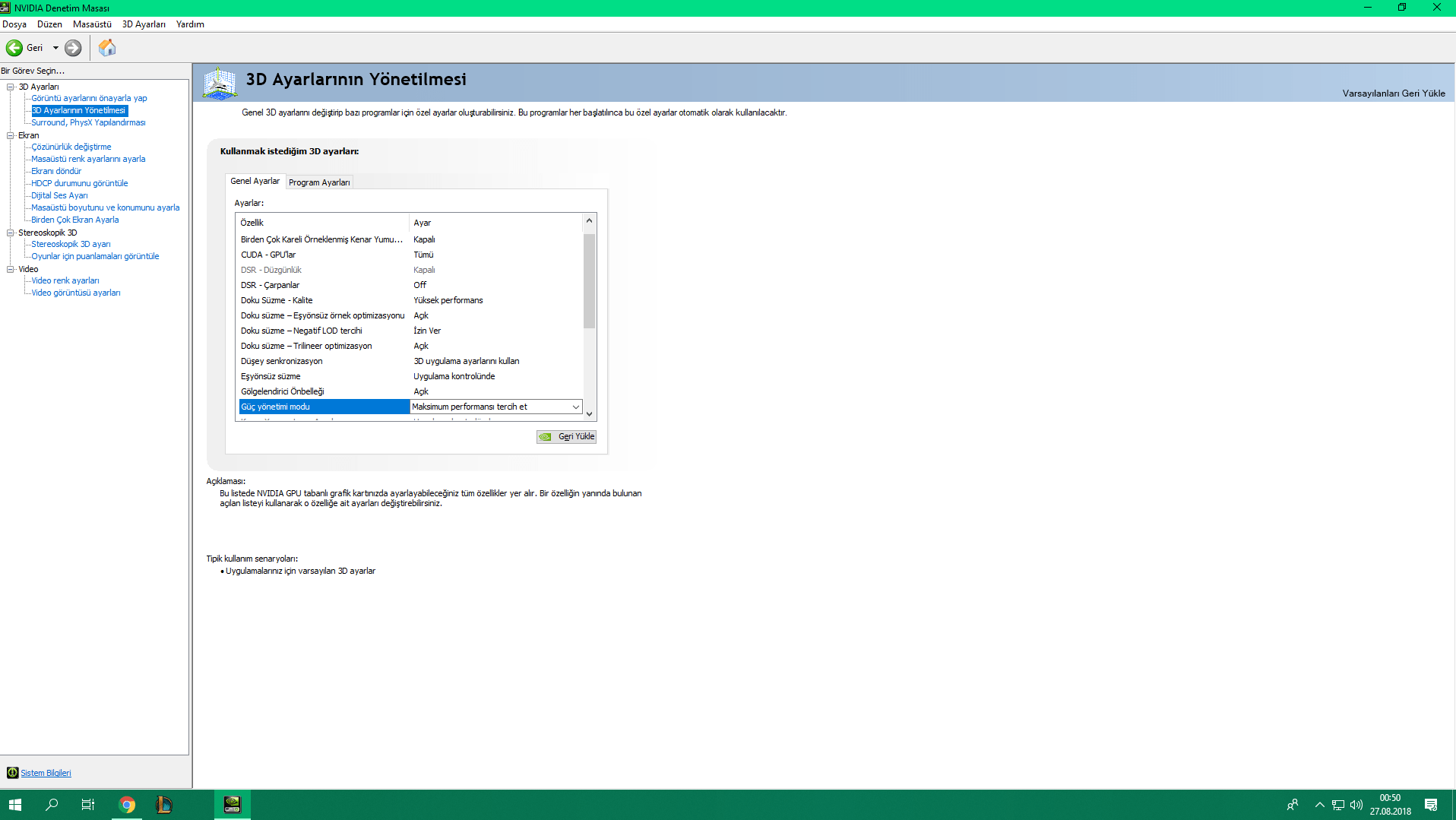Open the volume tray icon
Image resolution: width=1456 pixels, height=820 pixels.
coord(1356,805)
